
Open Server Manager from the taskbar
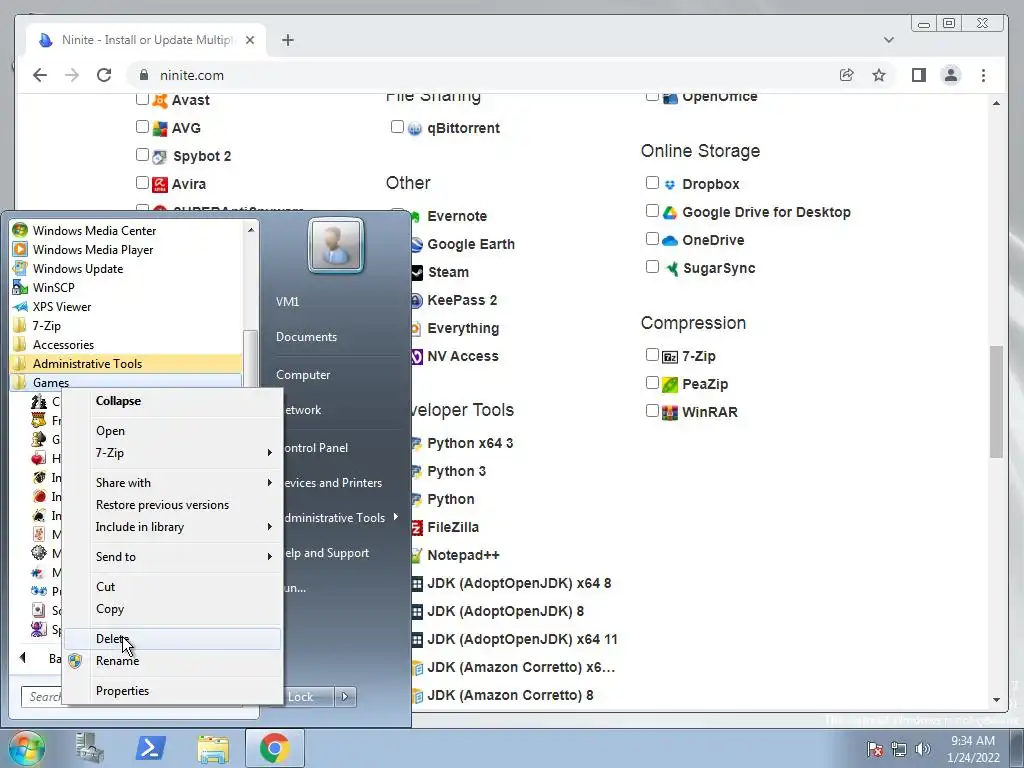[89, 748]
